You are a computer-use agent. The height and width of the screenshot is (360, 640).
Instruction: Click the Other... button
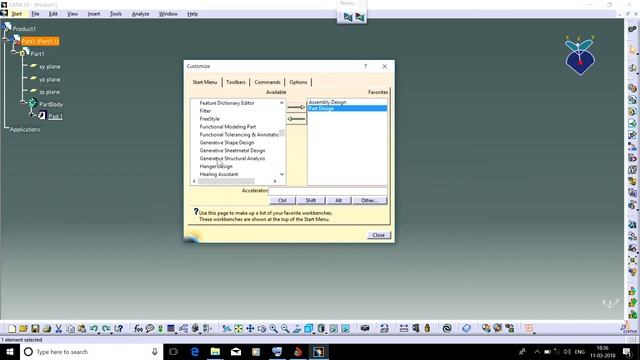click(369, 200)
